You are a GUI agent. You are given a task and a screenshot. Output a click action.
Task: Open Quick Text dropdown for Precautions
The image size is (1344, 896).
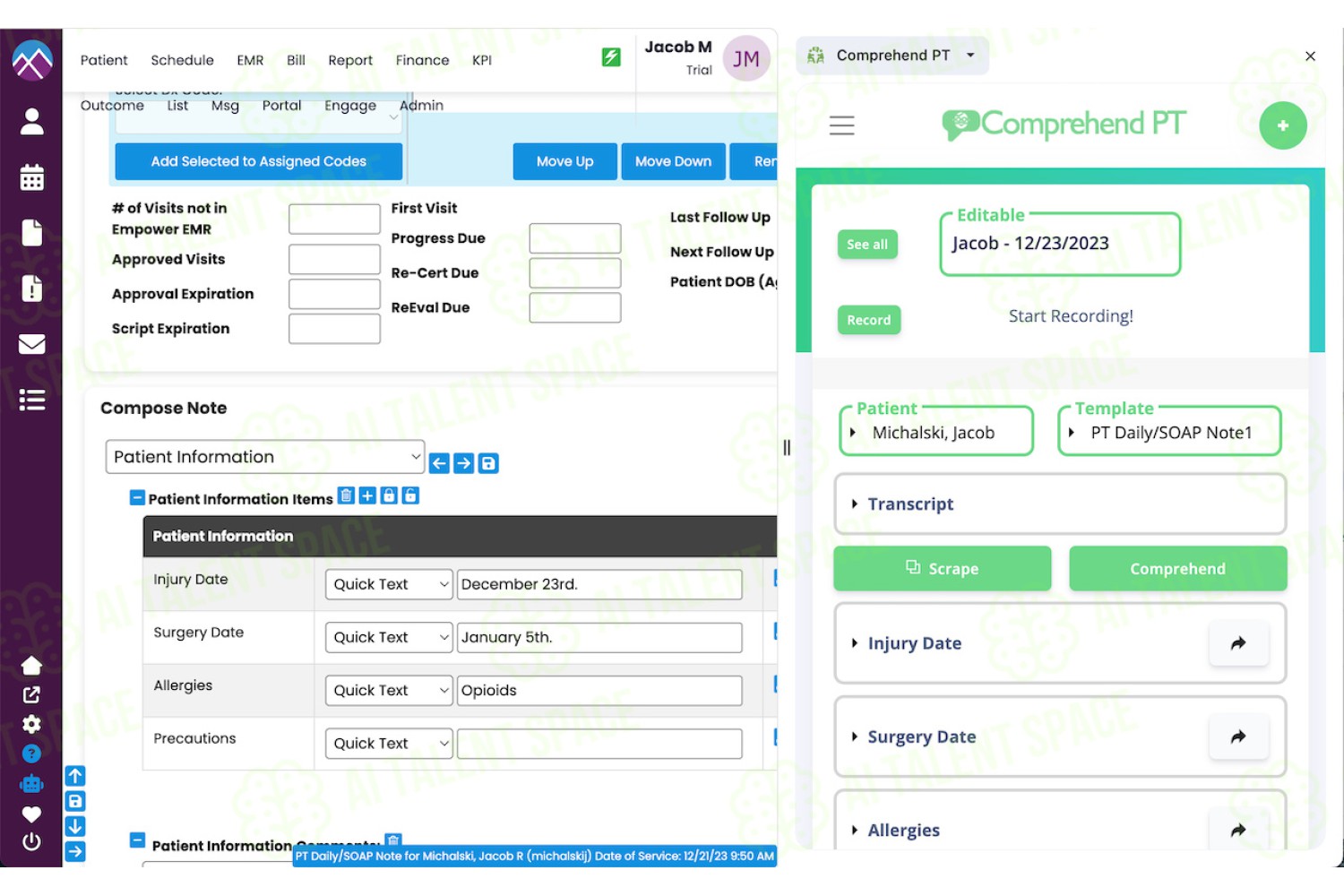[x=389, y=744]
